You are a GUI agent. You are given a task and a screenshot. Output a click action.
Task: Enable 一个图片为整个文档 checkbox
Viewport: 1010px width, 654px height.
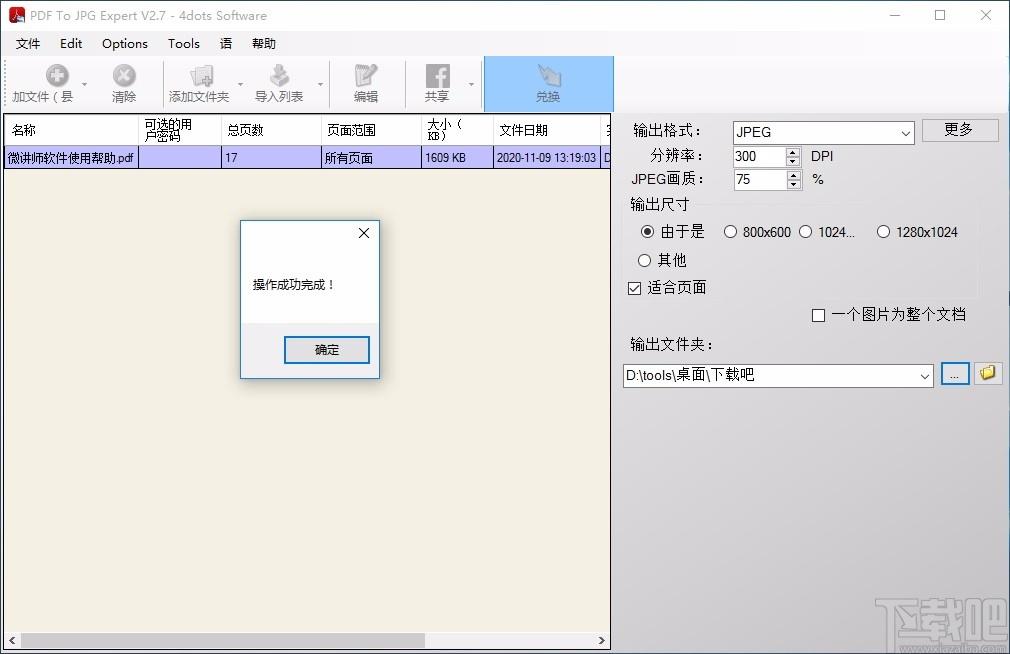(x=818, y=315)
